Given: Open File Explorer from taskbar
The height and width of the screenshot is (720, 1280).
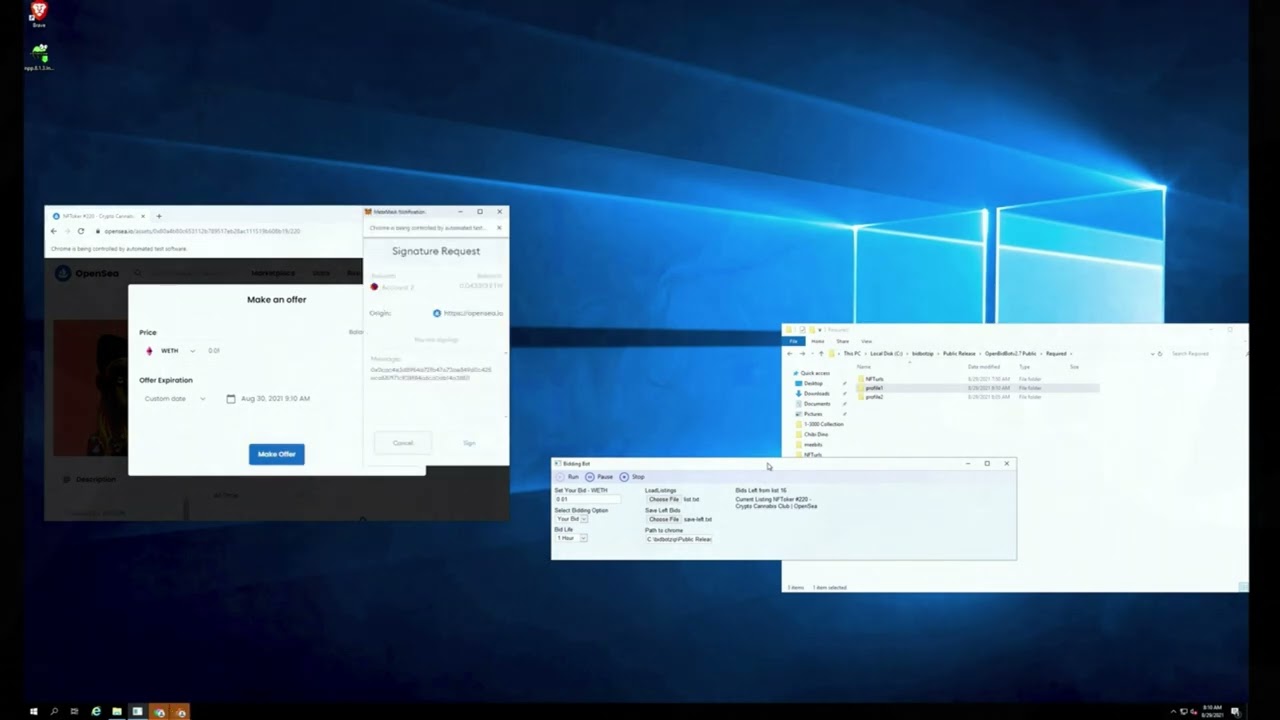Looking at the screenshot, I should point(117,712).
